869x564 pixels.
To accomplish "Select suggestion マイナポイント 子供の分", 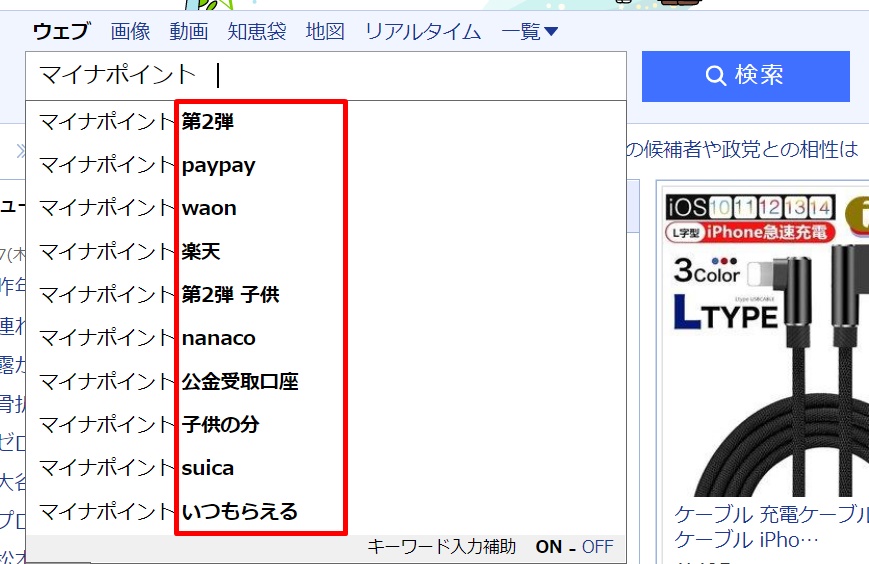I will (x=326, y=424).
